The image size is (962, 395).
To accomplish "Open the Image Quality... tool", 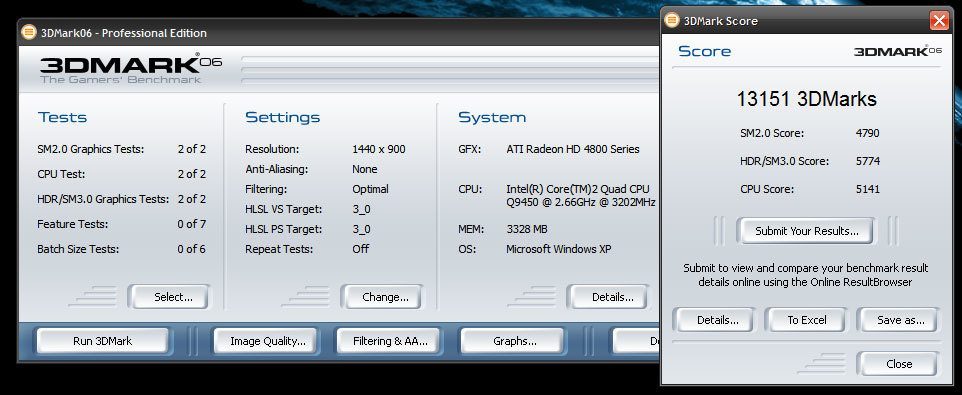I will tap(265, 341).
